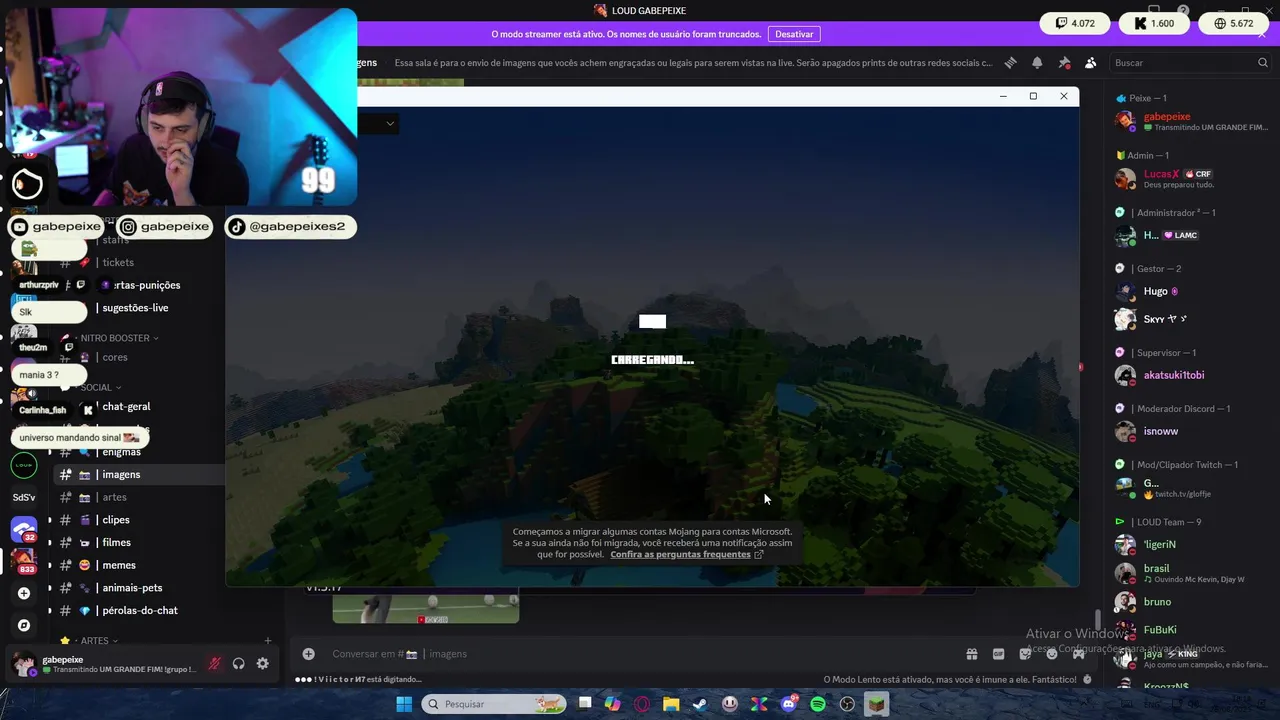Viewport: 1280px width, 720px height.
Task: Open the emoji picker
Action: point(1052,654)
